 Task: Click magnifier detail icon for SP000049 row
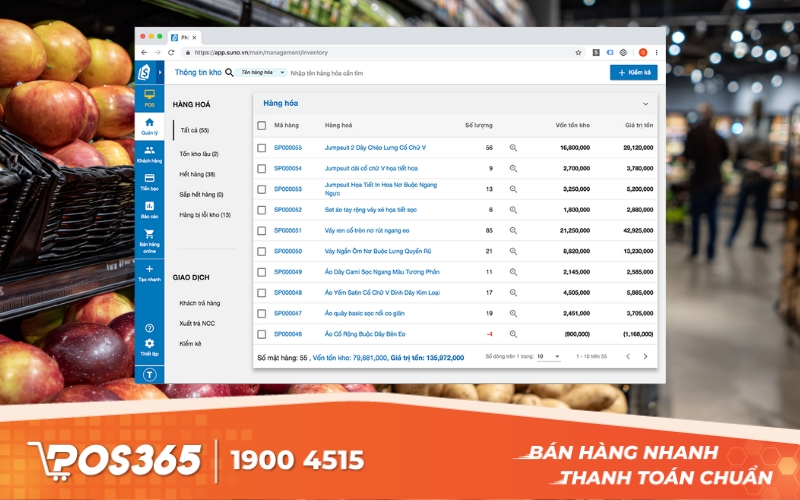click(513, 272)
